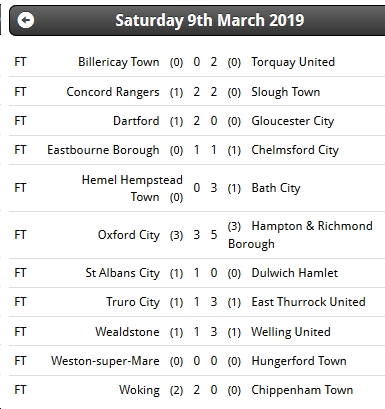The image size is (385, 409).
Task: Click on Dartford team name
Action: tap(136, 121)
